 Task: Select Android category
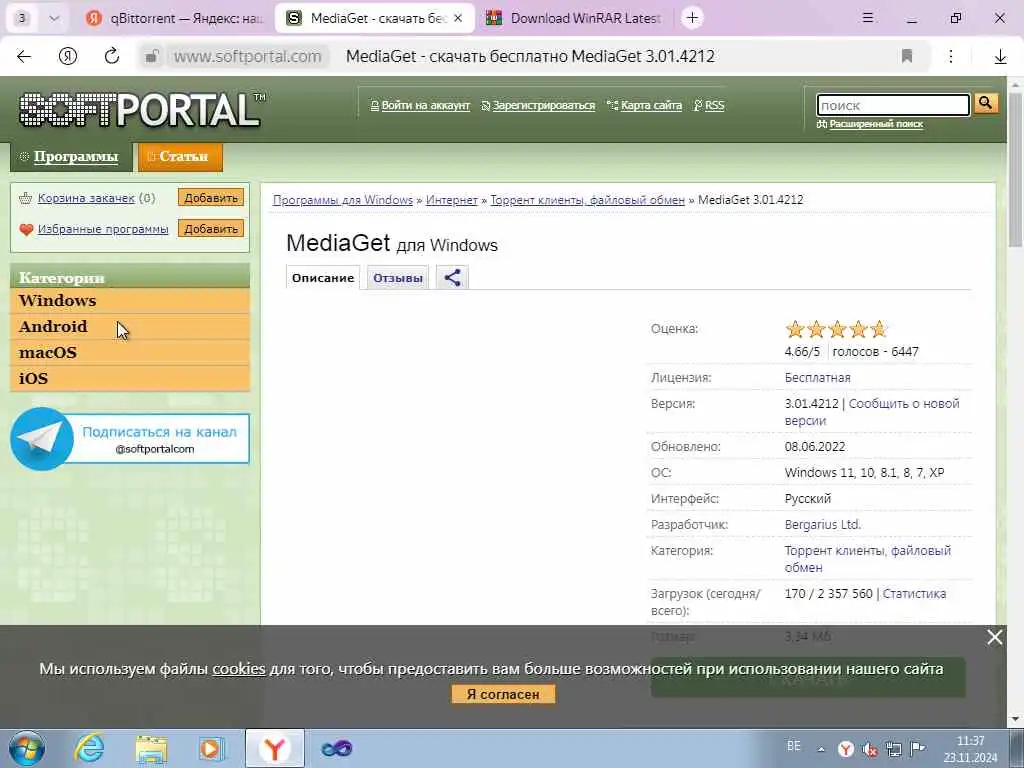(130, 327)
